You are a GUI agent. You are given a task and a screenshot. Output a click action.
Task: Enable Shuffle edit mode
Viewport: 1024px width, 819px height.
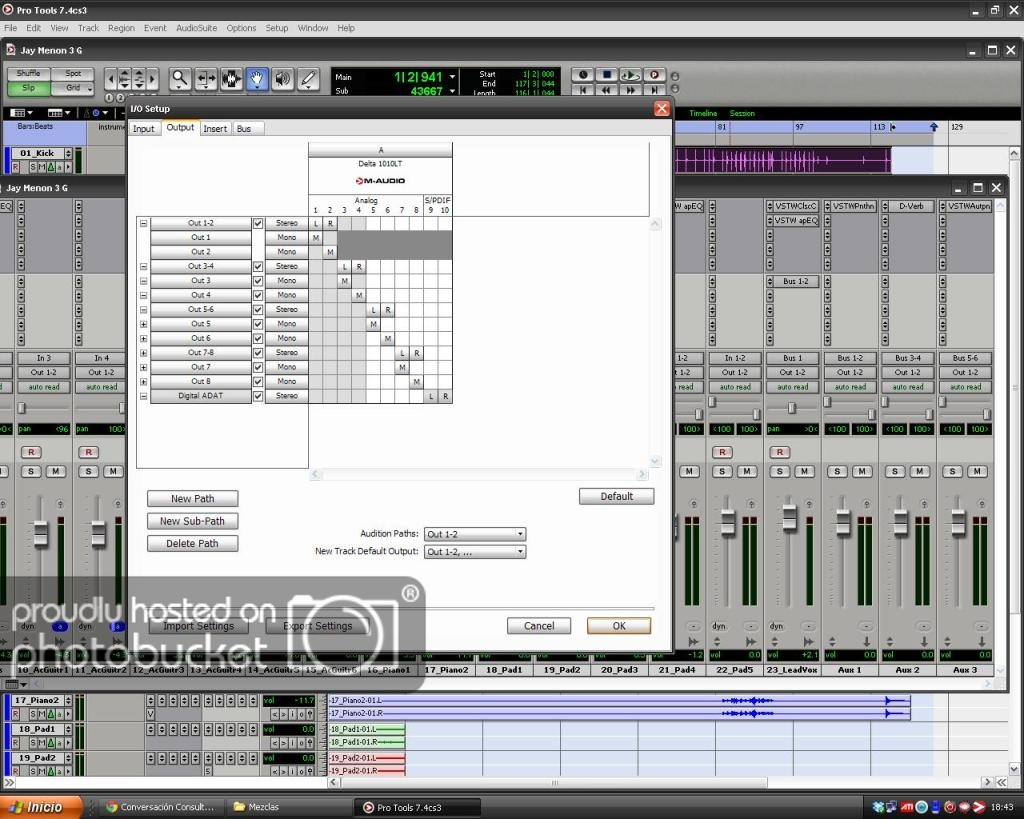29,74
